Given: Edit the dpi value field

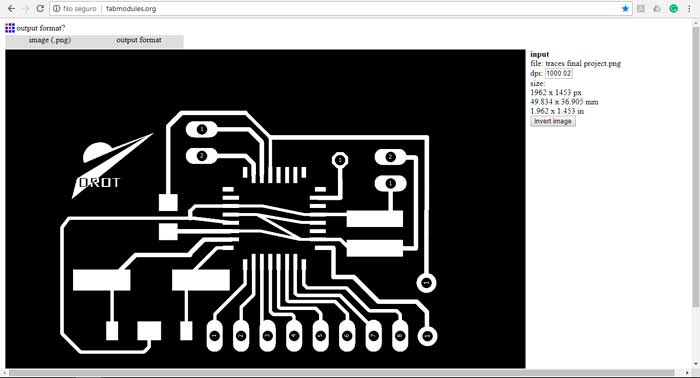Looking at the screenshot, I should point(558,73).
